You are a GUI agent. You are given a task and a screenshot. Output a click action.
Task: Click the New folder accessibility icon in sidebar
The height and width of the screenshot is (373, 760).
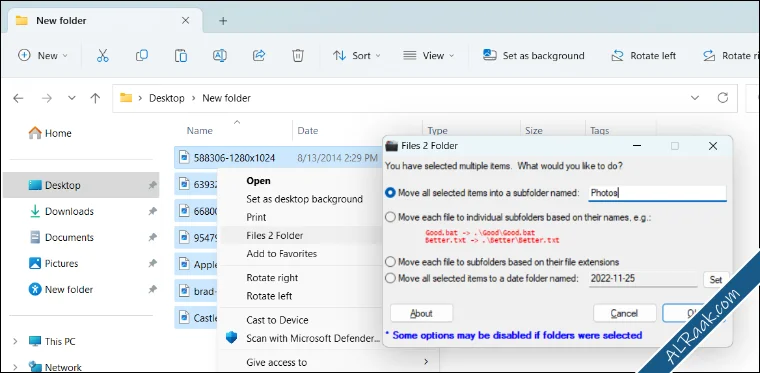(x=35, y=290)
